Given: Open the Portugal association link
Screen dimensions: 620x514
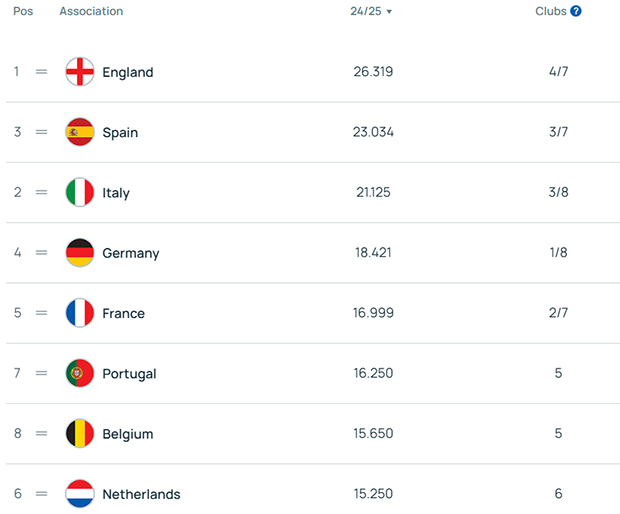Looking at the screenshot, I should pyautogui.click(x=129, y=374).
